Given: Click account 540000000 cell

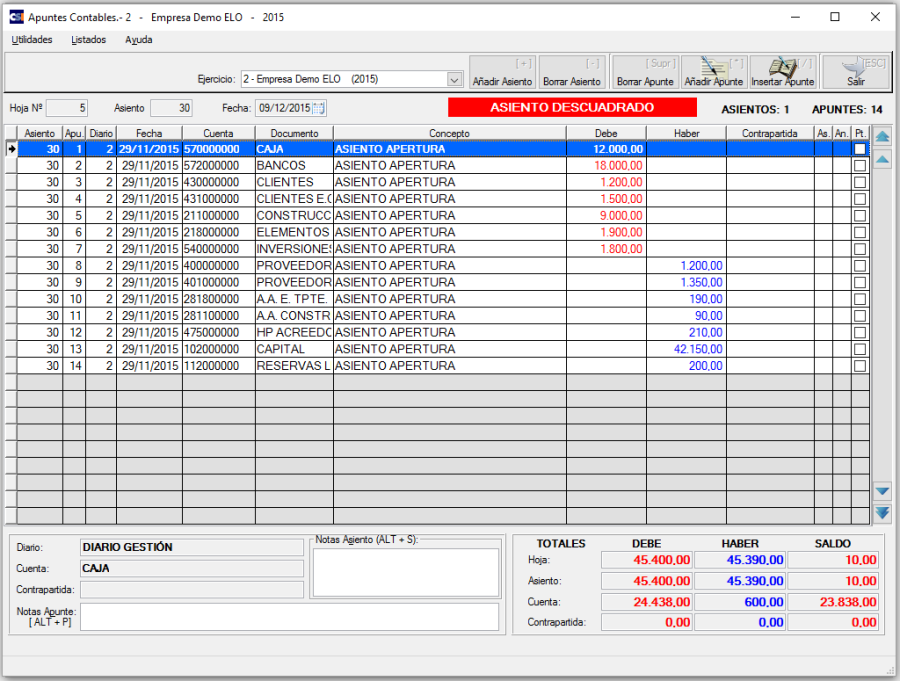Looking at the screenshot, I should point(218,249).
